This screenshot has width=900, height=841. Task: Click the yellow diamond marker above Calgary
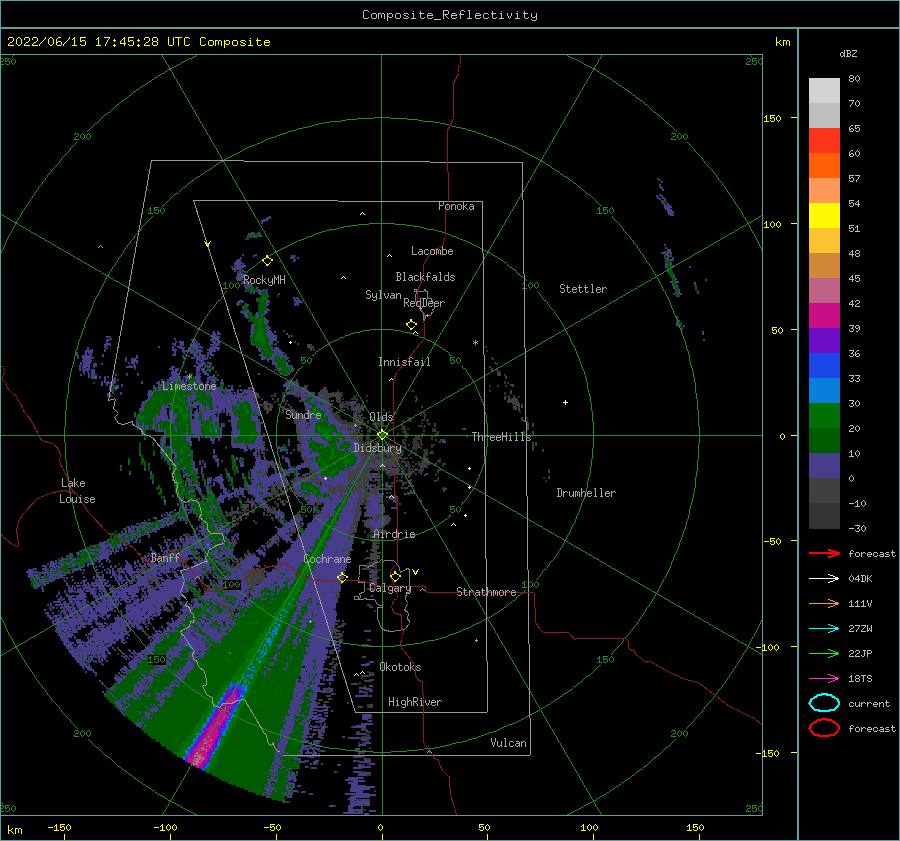pos(395,576)
